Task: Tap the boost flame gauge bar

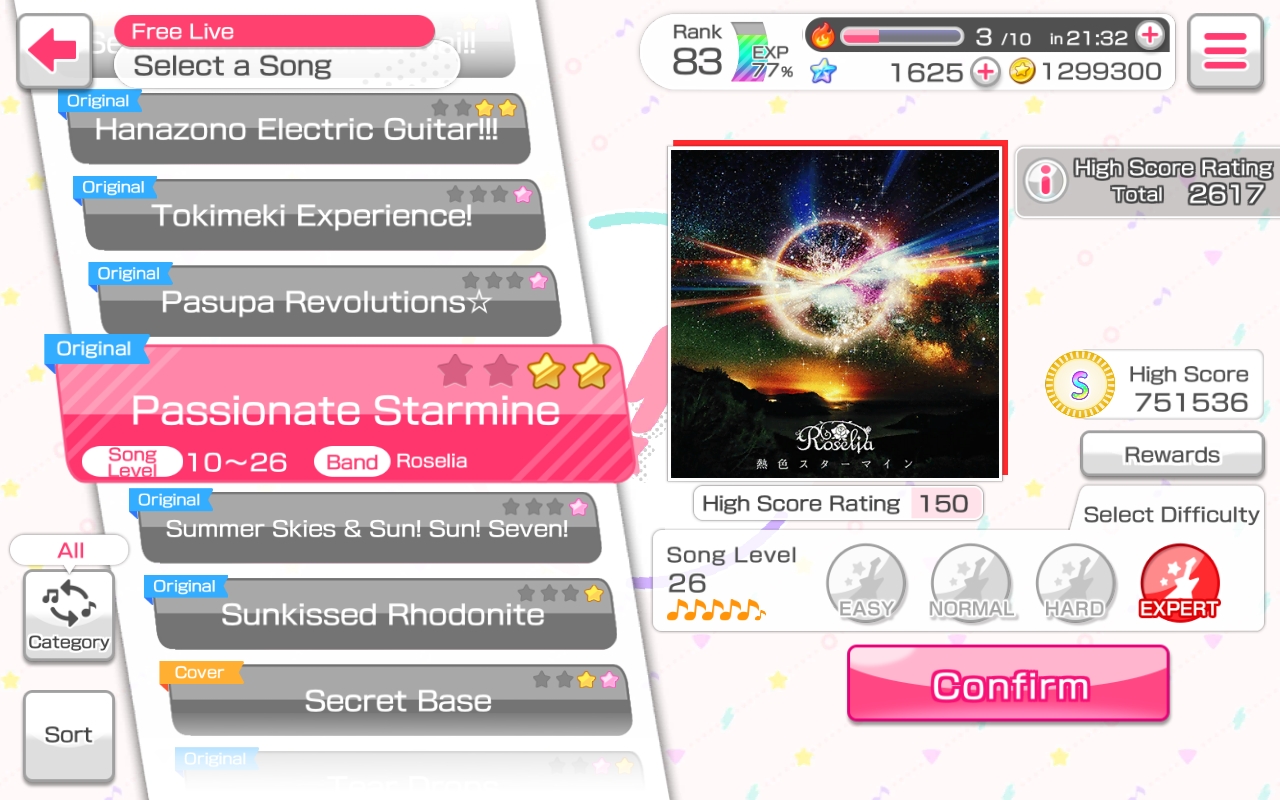Action: tap(900, 37)
